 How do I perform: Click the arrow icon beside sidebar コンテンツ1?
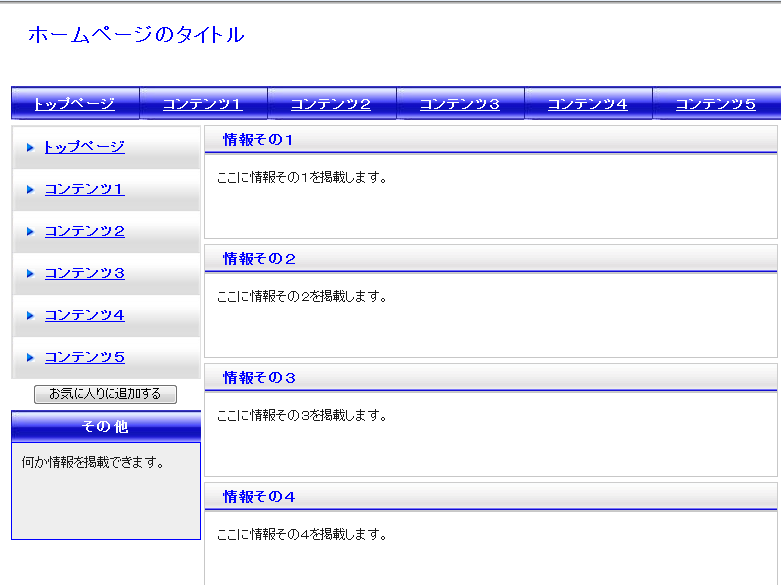30,190
